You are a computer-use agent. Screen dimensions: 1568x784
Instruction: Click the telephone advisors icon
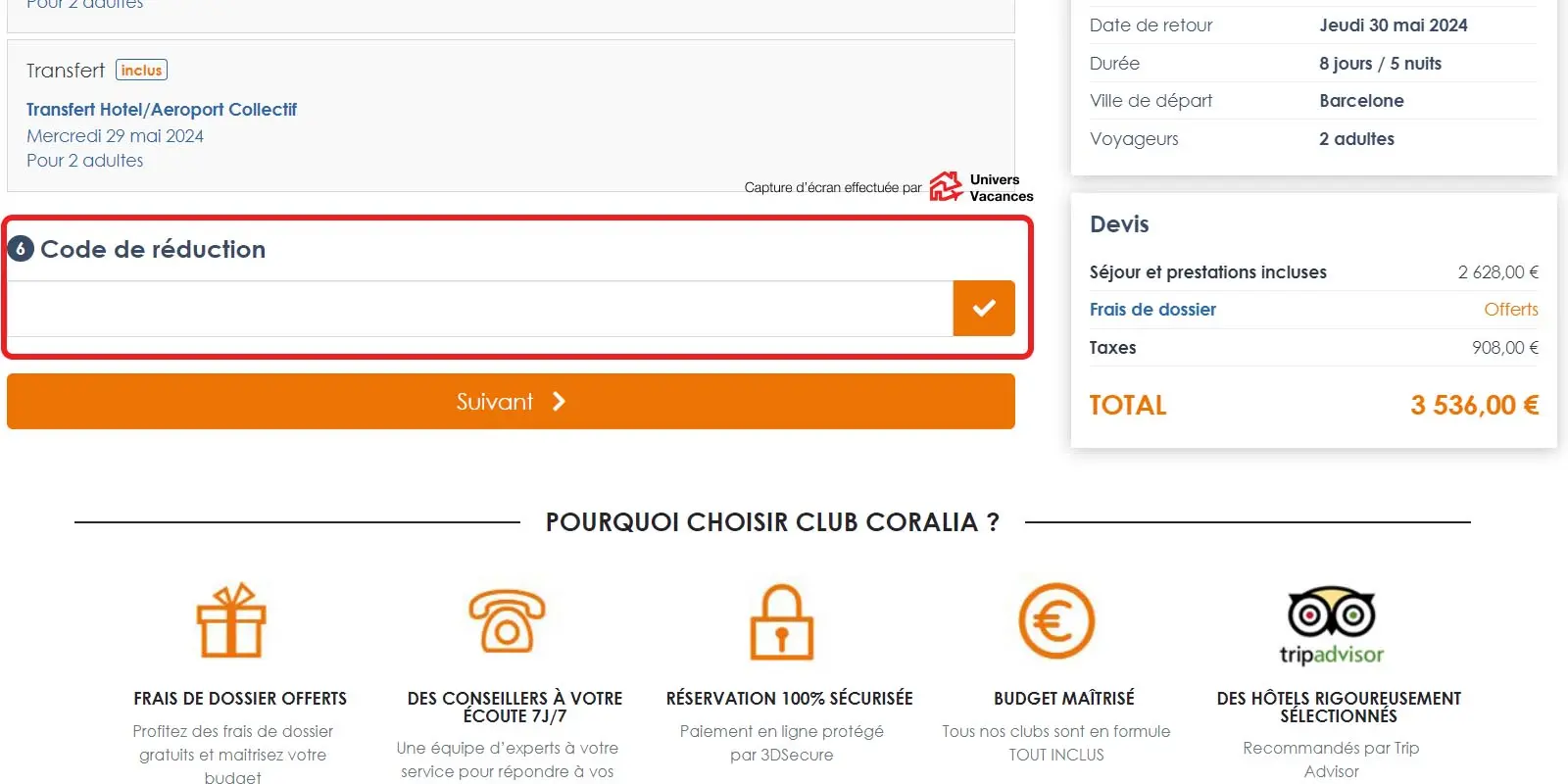507,621
